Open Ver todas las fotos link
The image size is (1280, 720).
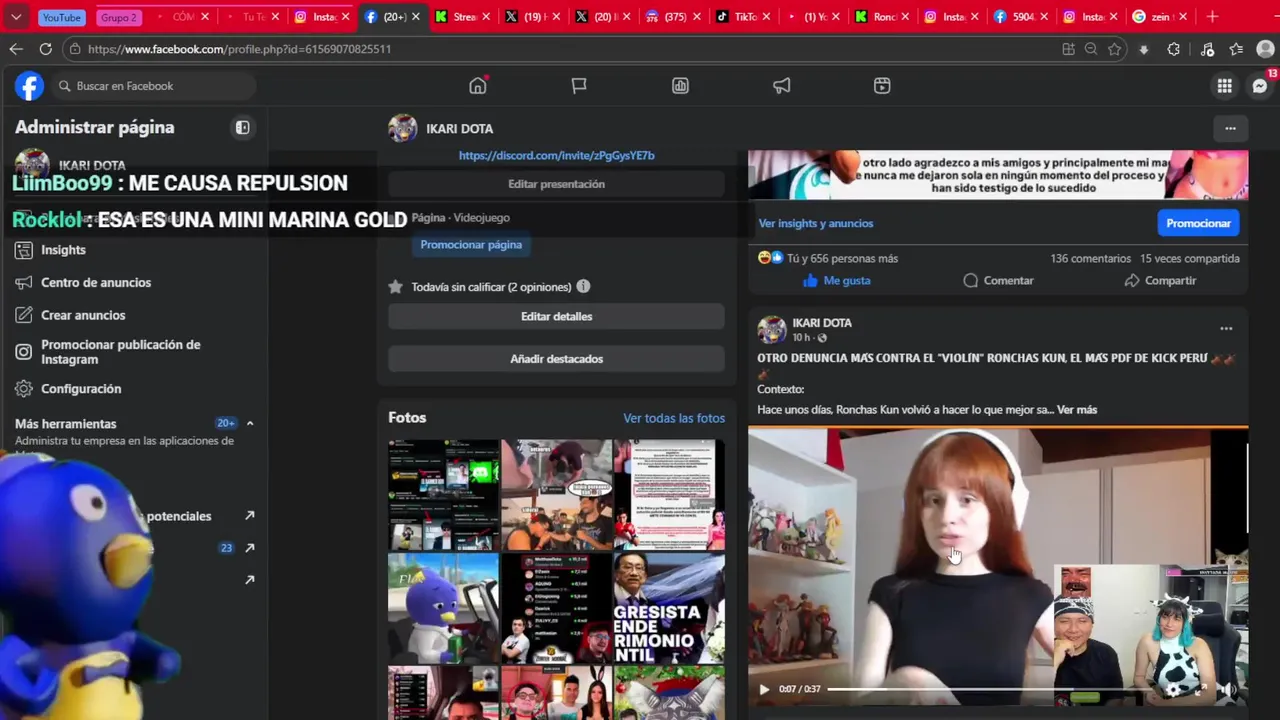coord(674,418)
